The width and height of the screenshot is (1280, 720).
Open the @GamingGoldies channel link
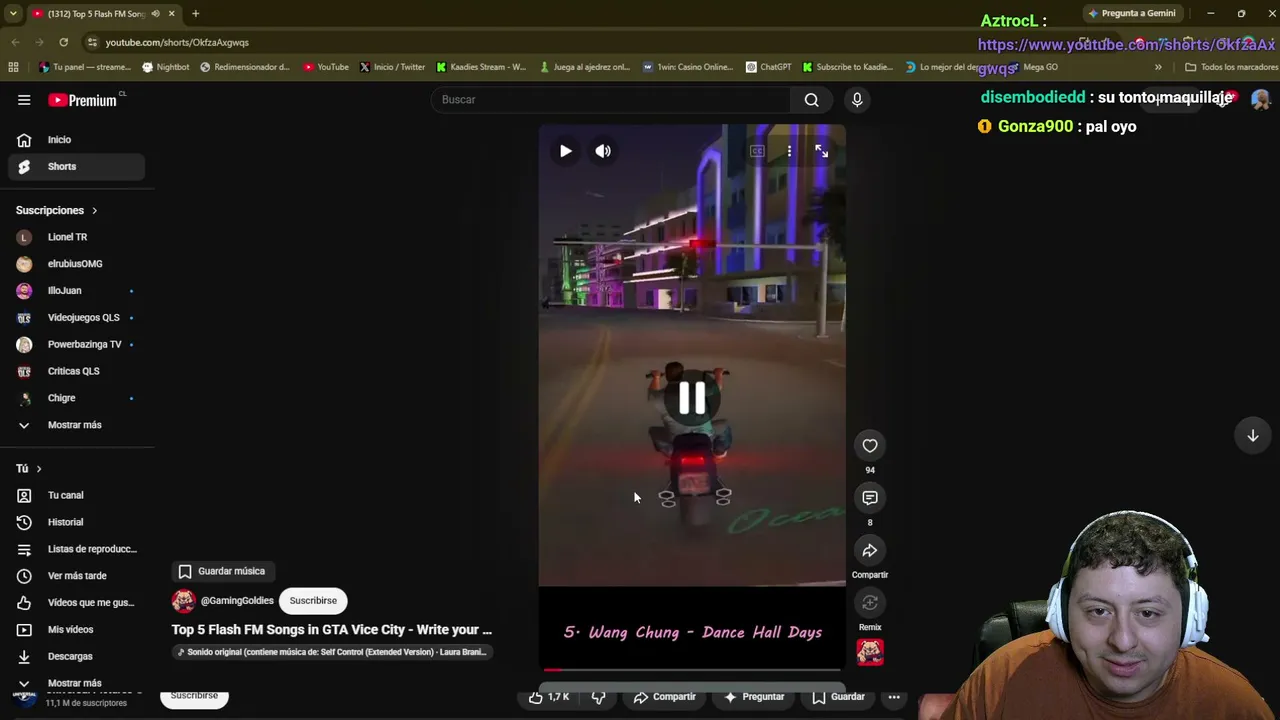point(237,601)
